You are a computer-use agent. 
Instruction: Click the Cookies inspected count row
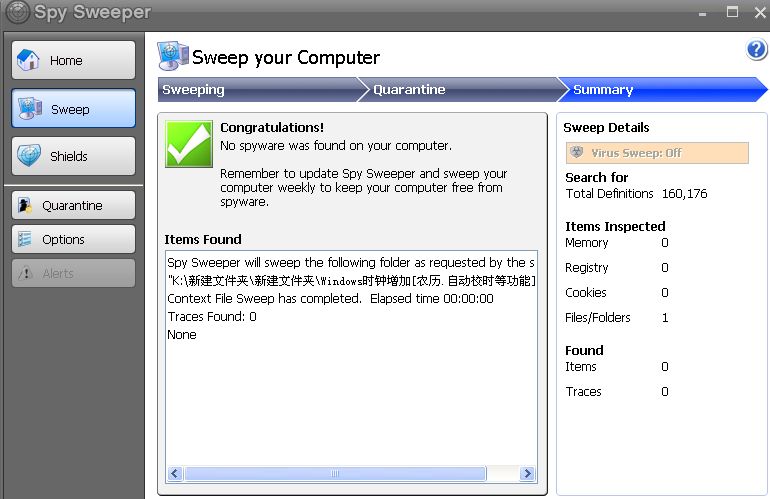617,293
